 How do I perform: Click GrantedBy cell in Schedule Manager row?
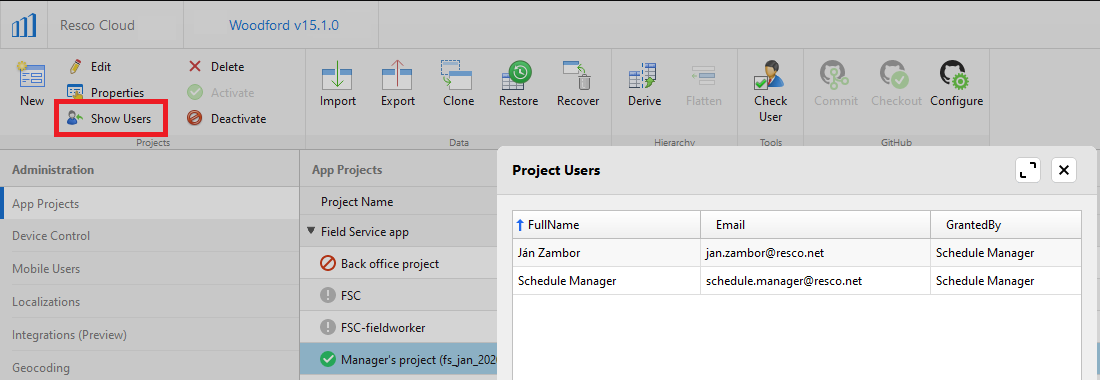[x=1005, y=280]
